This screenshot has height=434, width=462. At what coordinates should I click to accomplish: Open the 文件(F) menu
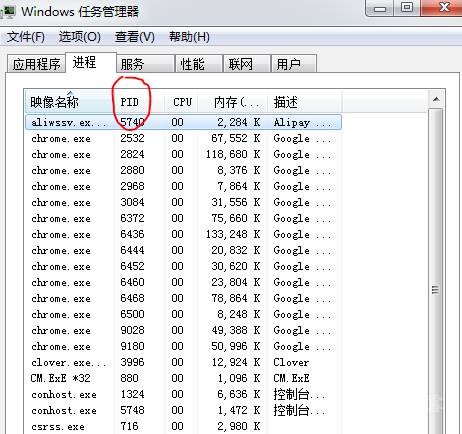[26, 37]
